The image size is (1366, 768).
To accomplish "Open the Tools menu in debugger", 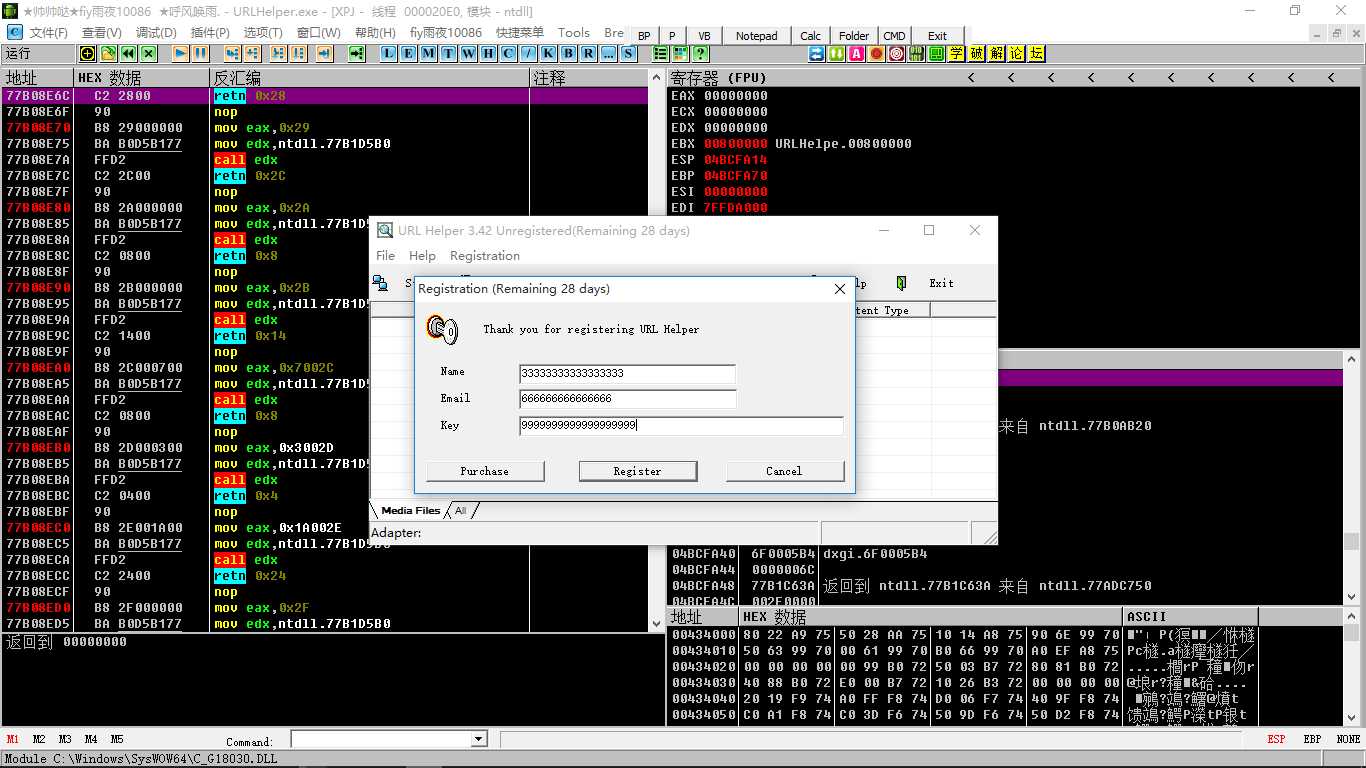I will tap(574, 33).
